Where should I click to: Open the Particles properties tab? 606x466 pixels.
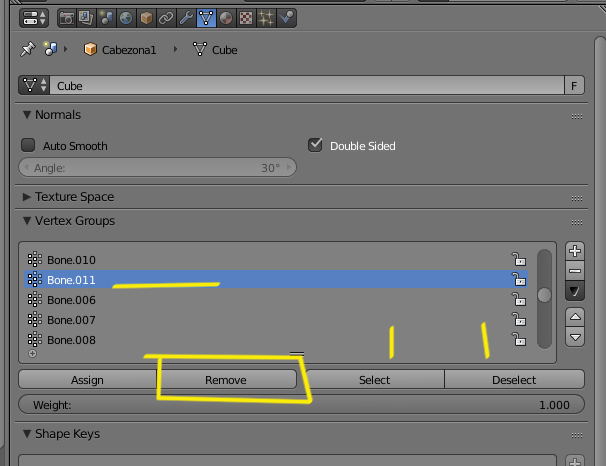click(x=266, y=18)
